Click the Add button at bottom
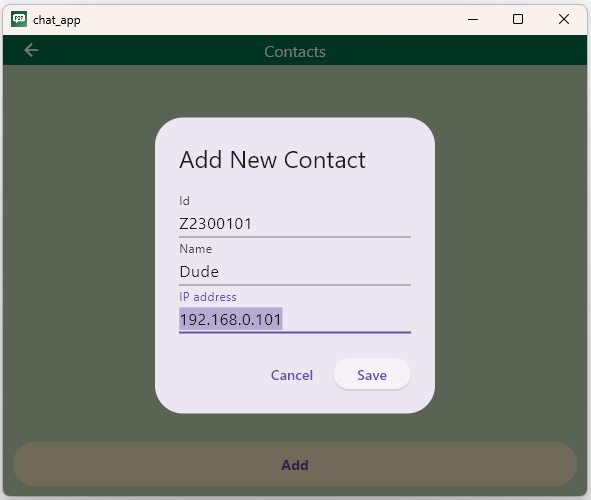The height and width of the screenshot is (500, 591). pyautogui.click(x=295, y=465)
